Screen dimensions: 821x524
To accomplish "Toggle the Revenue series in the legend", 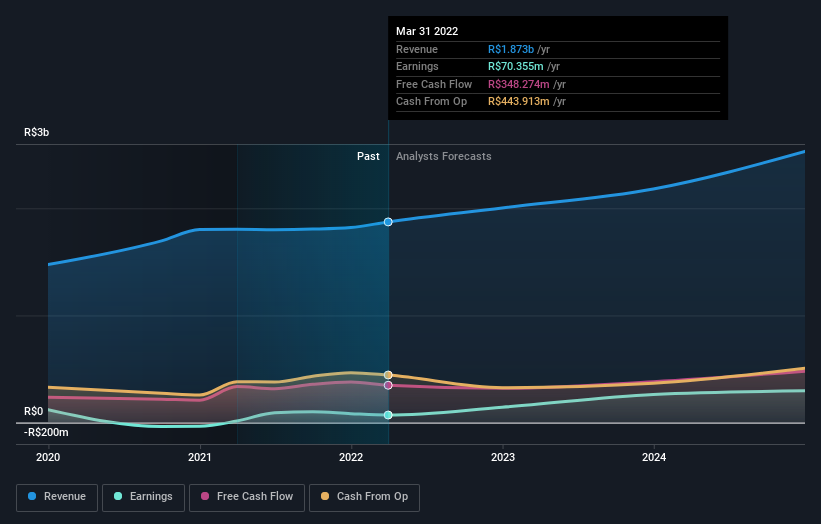I will tap(57, 497).
